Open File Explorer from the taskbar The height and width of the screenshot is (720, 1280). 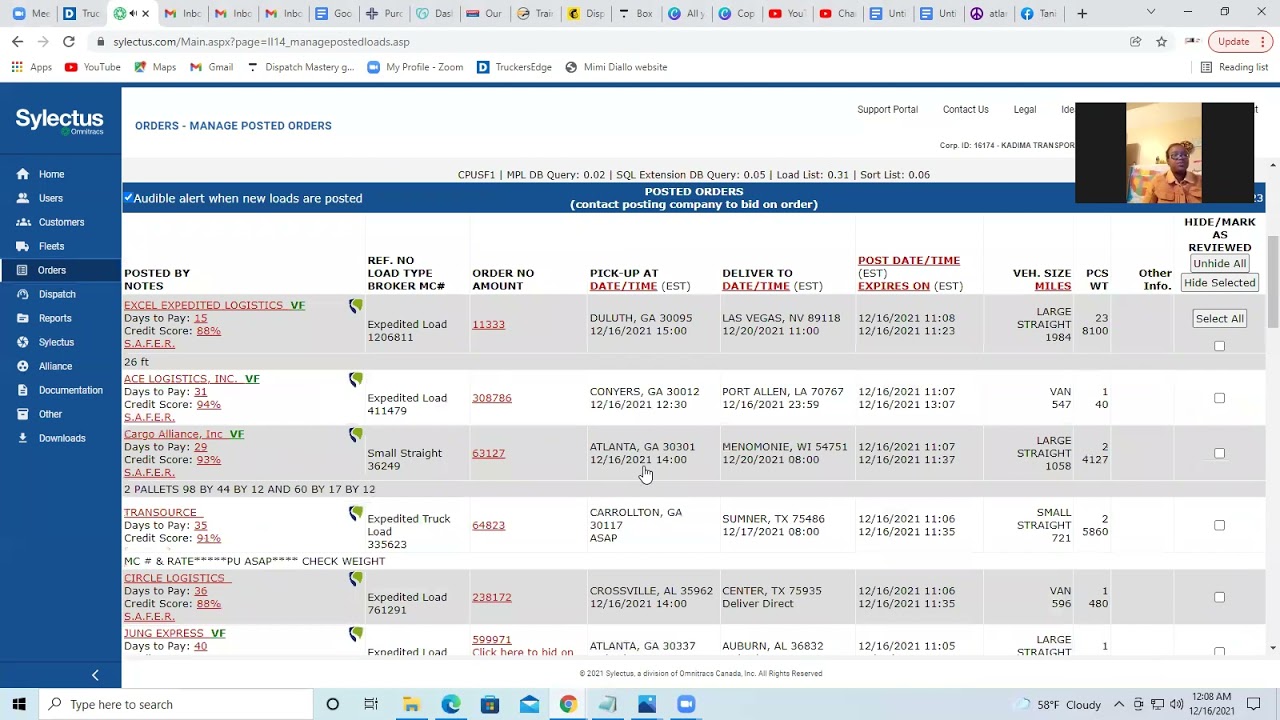click(x=411, y=704)
